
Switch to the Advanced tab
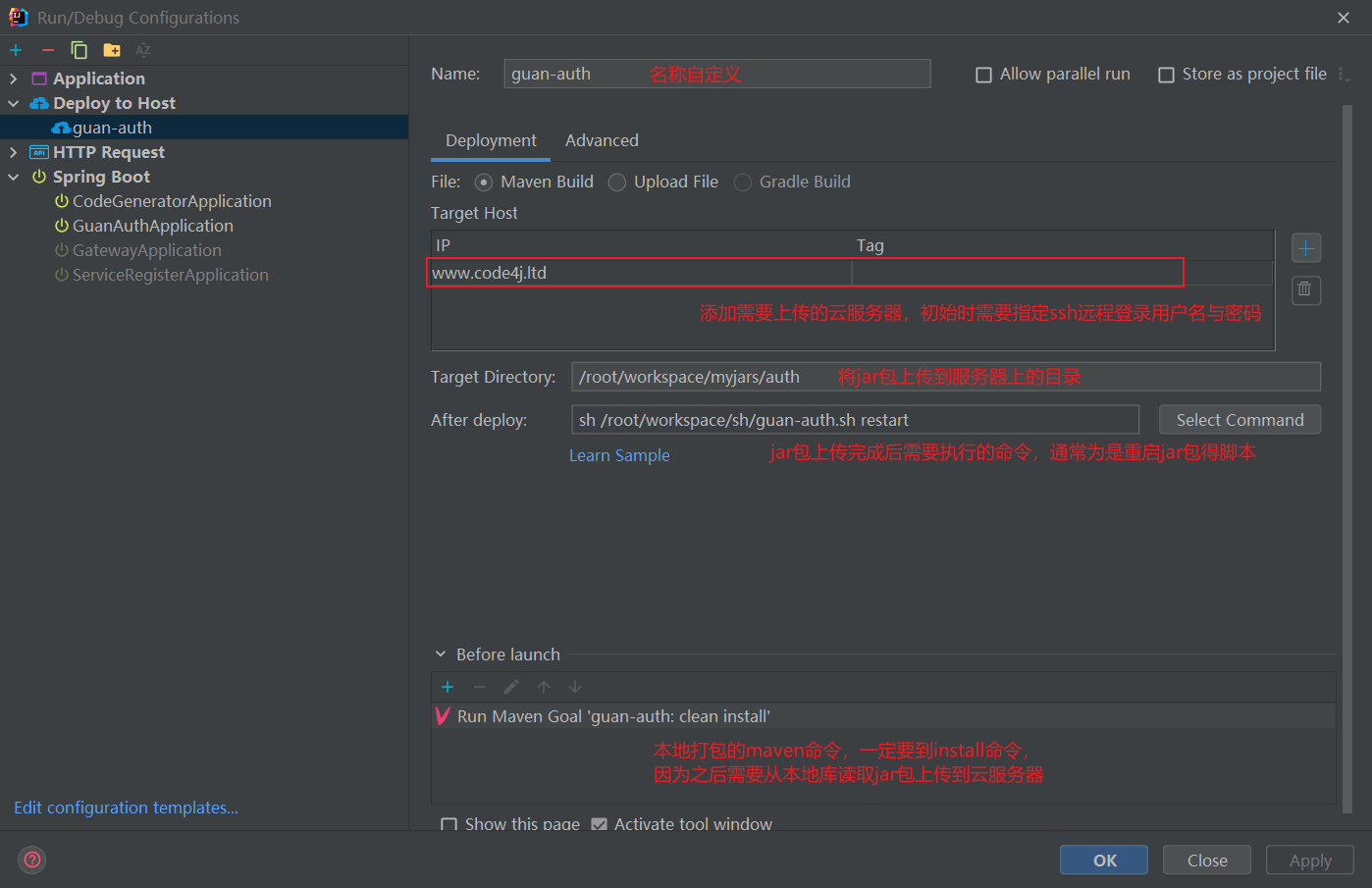[602, 140]
